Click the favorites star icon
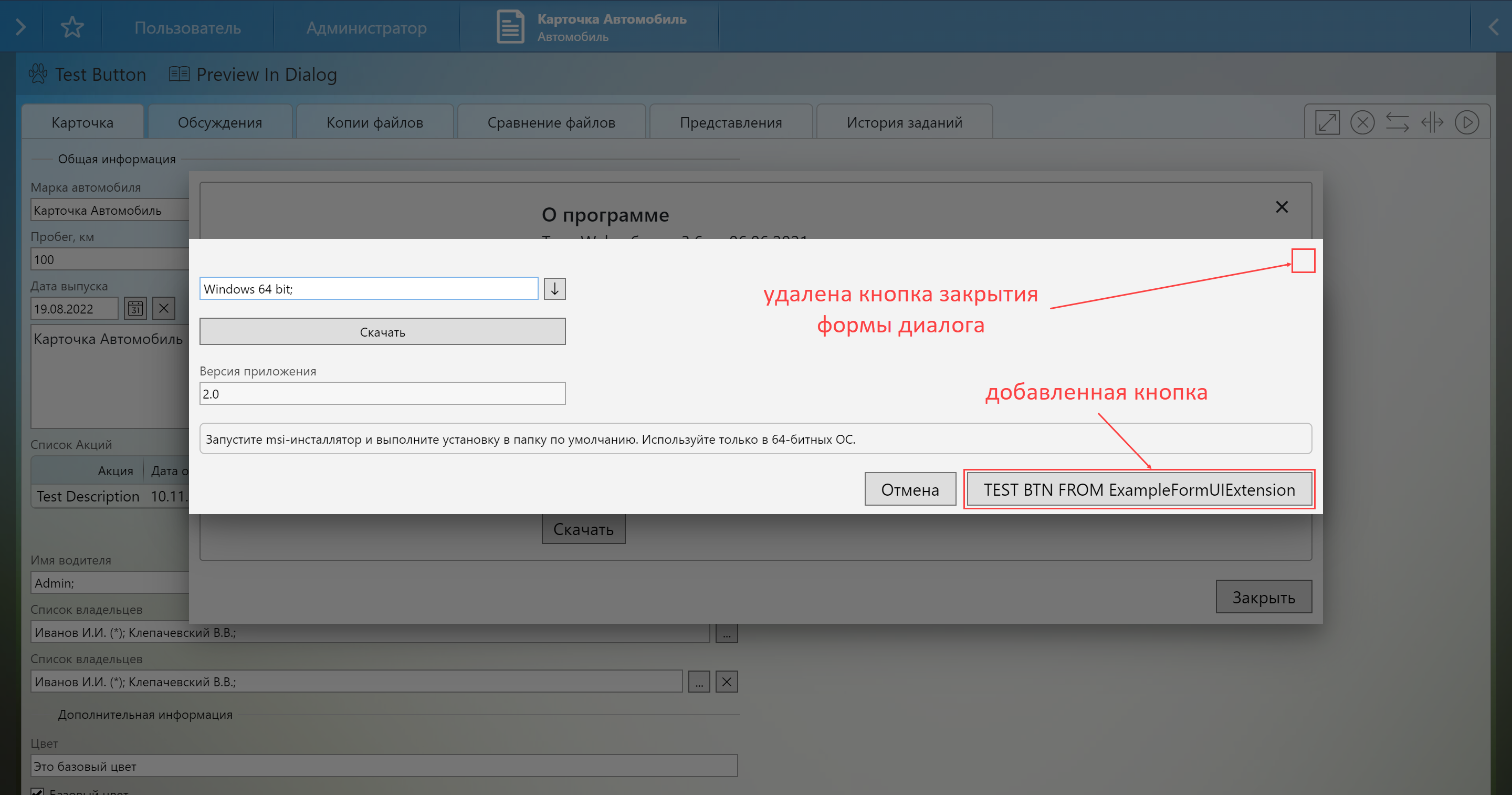This screenshot has height=795, width=1512. [72, 27]
